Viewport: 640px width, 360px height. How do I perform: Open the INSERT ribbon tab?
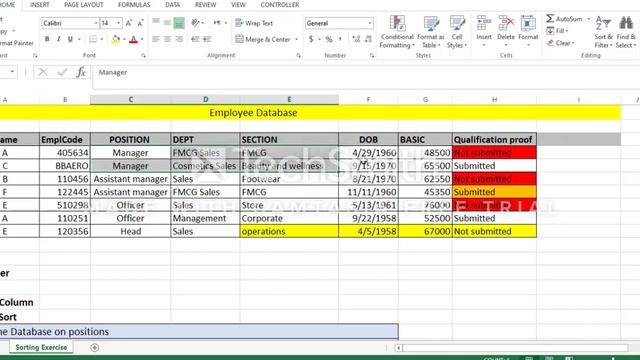click(40, 4)
